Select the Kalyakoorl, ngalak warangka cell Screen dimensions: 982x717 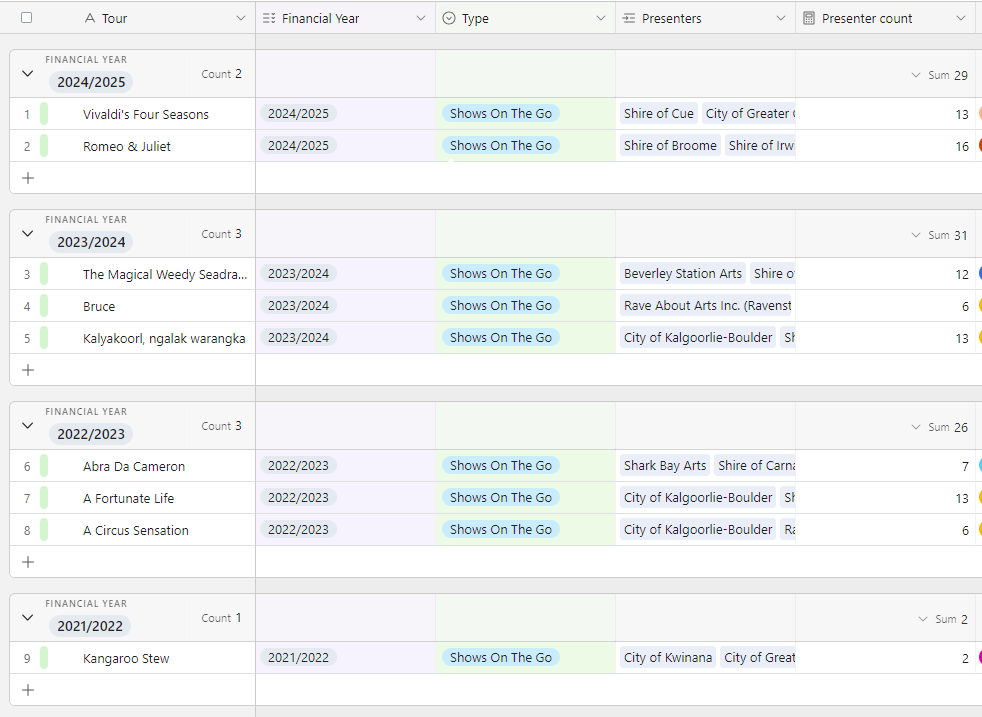coord(164,338)
